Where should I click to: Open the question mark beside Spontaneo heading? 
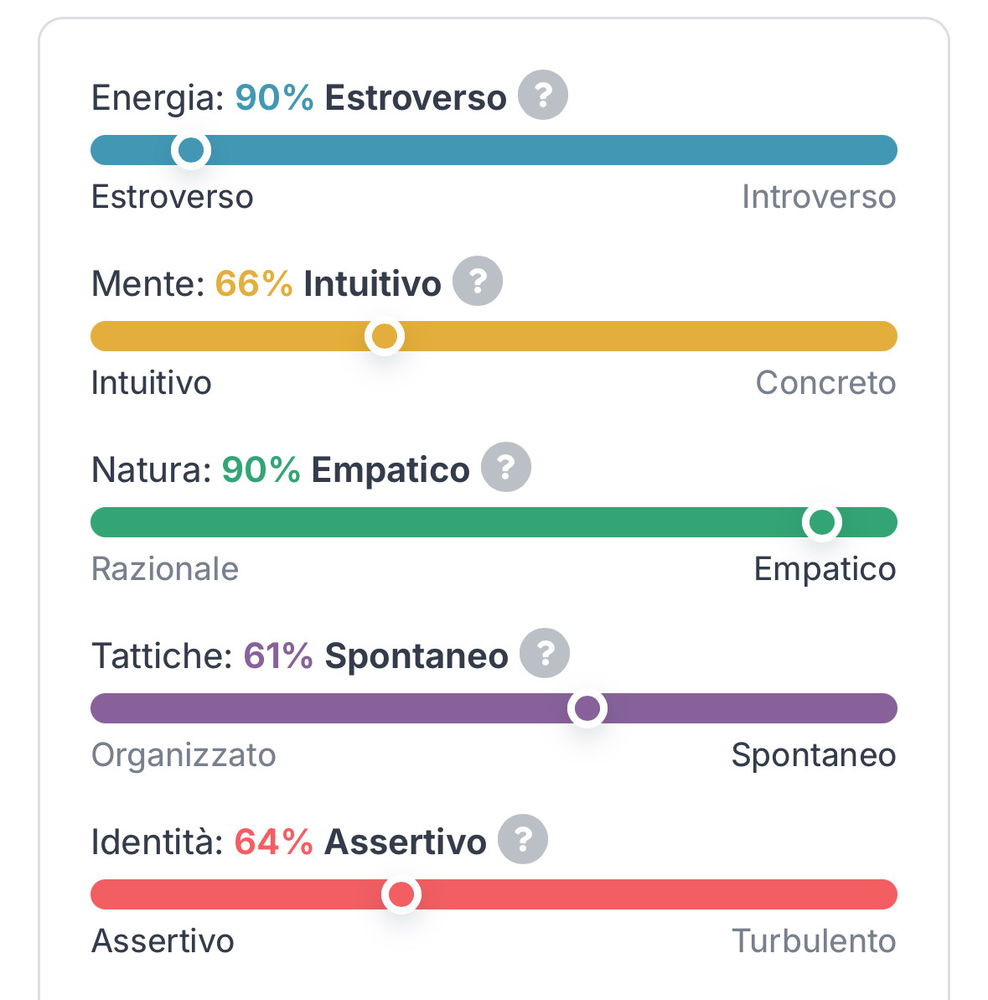tap(545, 654)
